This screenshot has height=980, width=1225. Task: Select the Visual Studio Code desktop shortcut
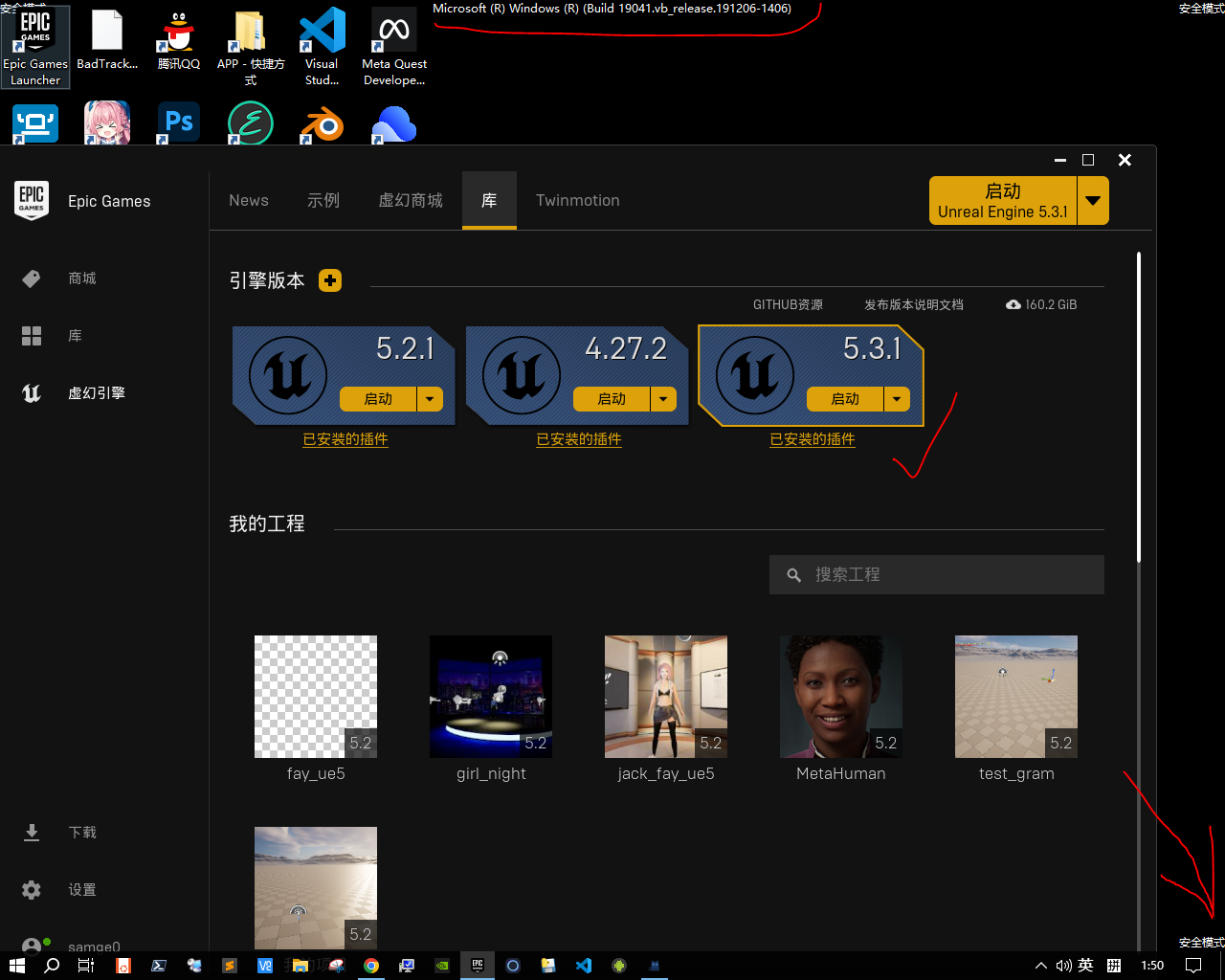[x=322, y=47]
